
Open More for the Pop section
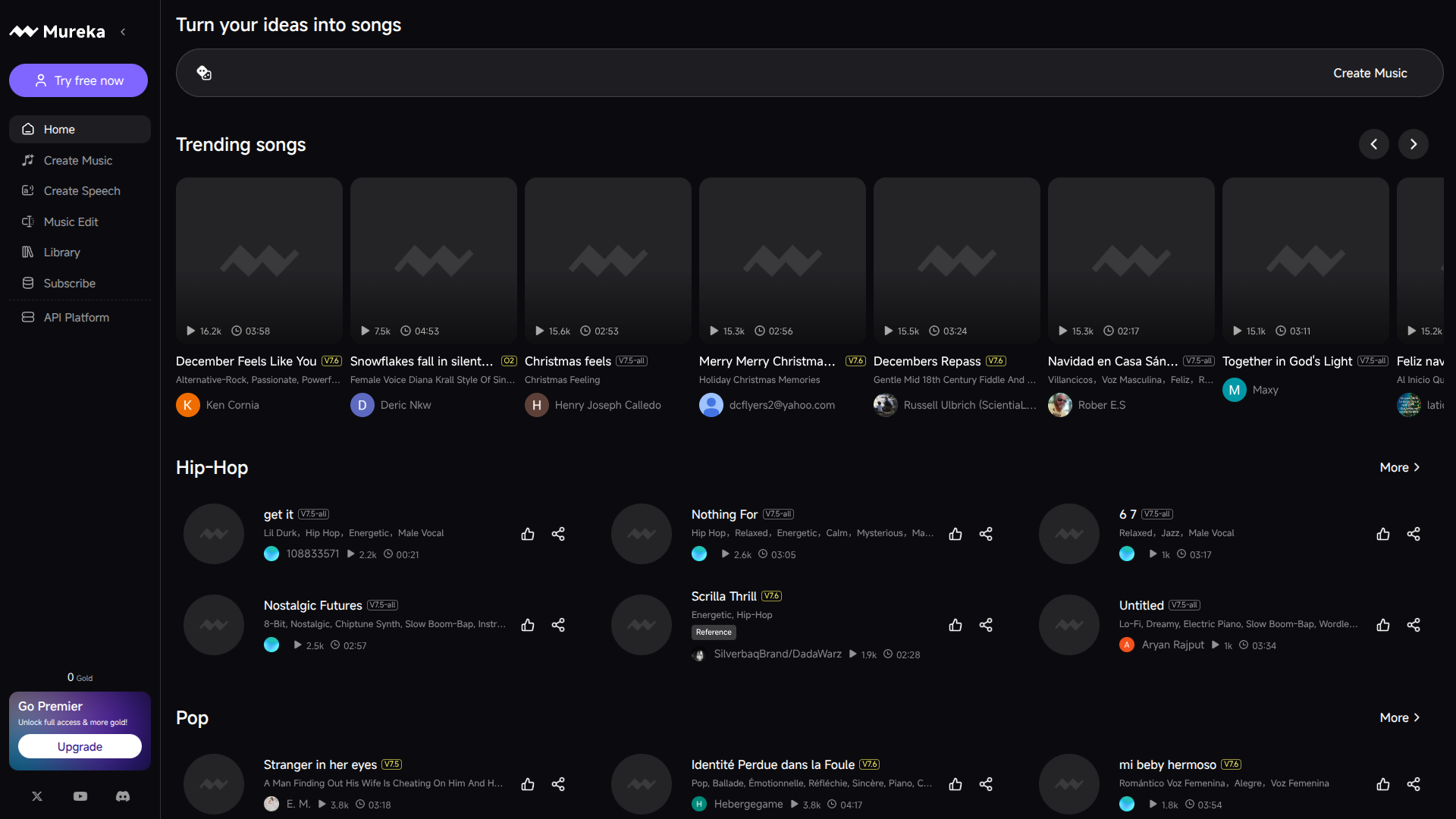click(1399, 717)
